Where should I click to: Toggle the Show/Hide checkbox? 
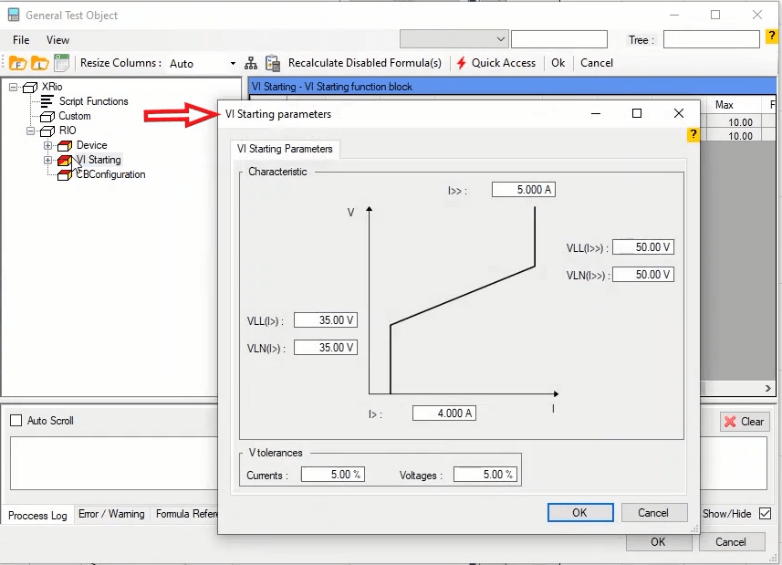pyautogui.click(x=765, y=514)
